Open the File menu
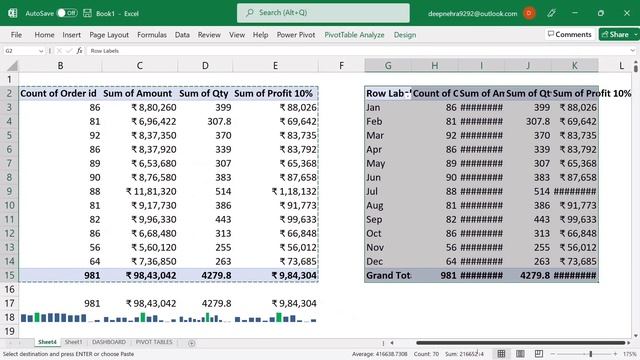Screen dimensions: 640x360 click(16, 35)
